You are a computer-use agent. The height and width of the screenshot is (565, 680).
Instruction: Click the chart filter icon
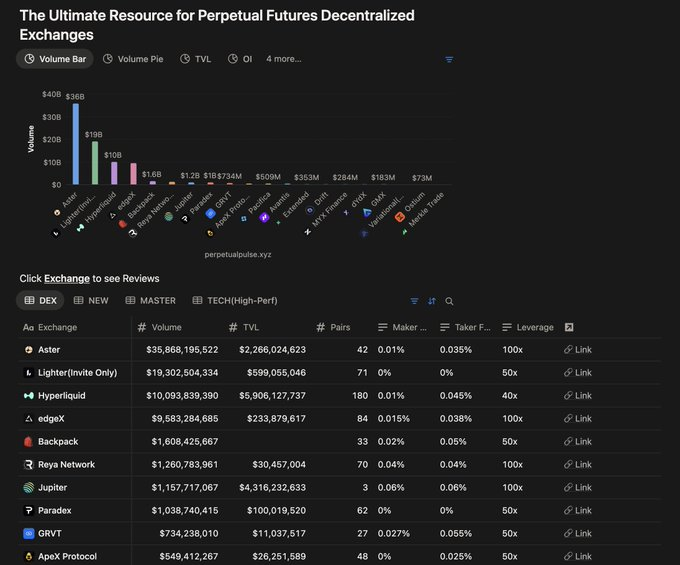coord(449,59)
